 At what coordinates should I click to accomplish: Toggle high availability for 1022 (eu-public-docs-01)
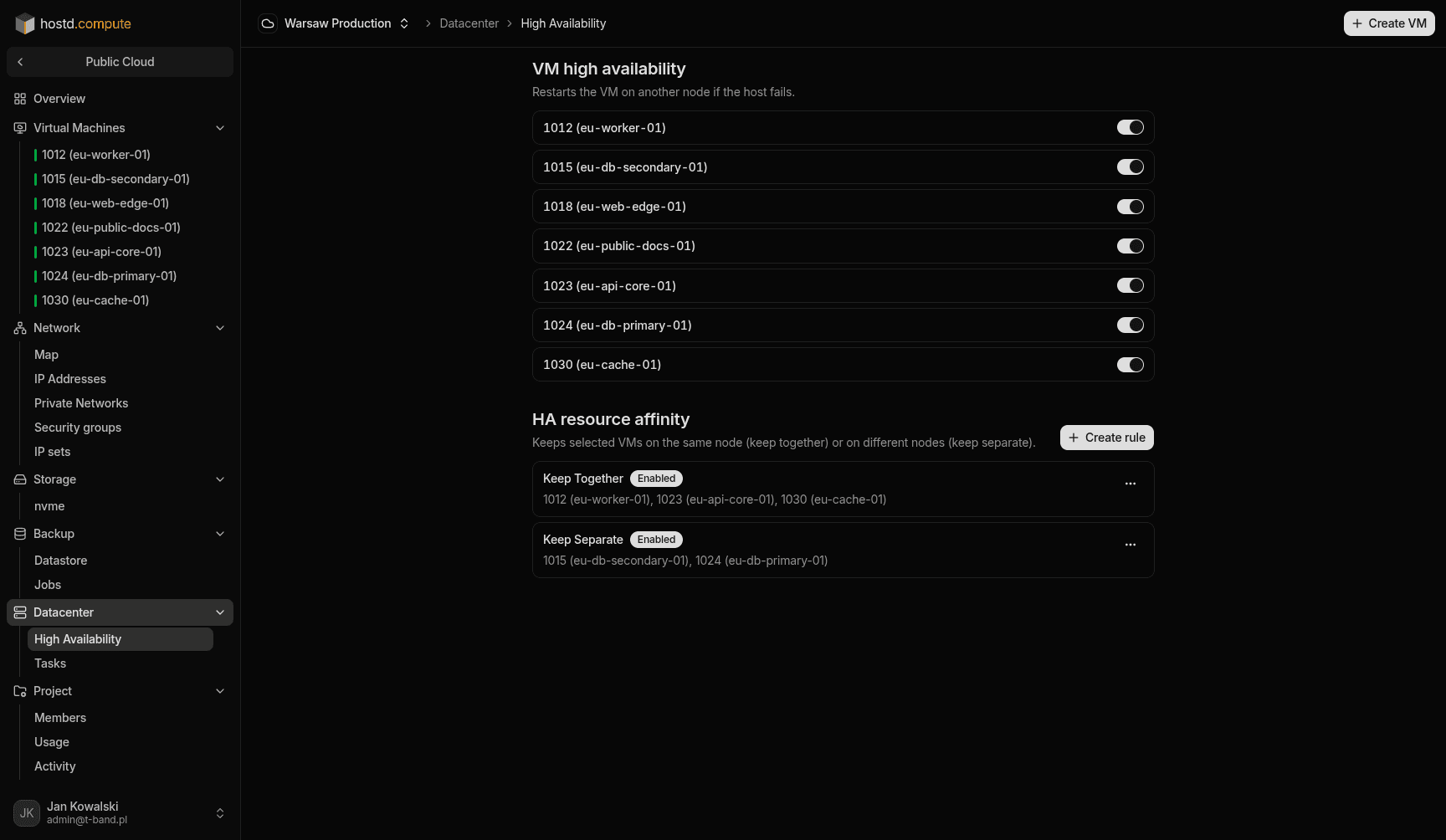[x=1131, y=246]
